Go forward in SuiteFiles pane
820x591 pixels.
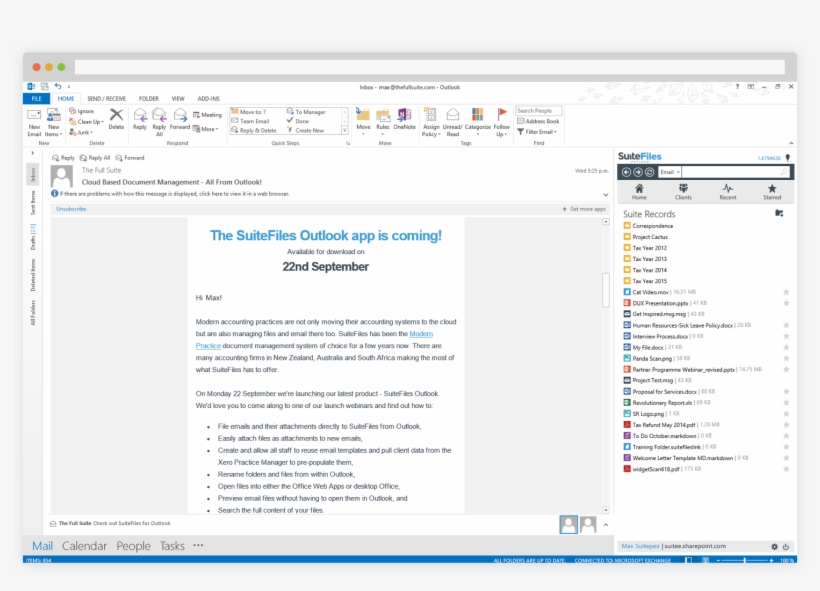point(637,172)
